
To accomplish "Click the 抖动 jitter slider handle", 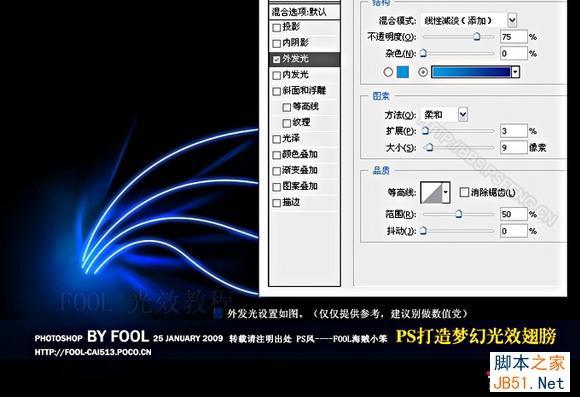I will (x=424, y=230).
